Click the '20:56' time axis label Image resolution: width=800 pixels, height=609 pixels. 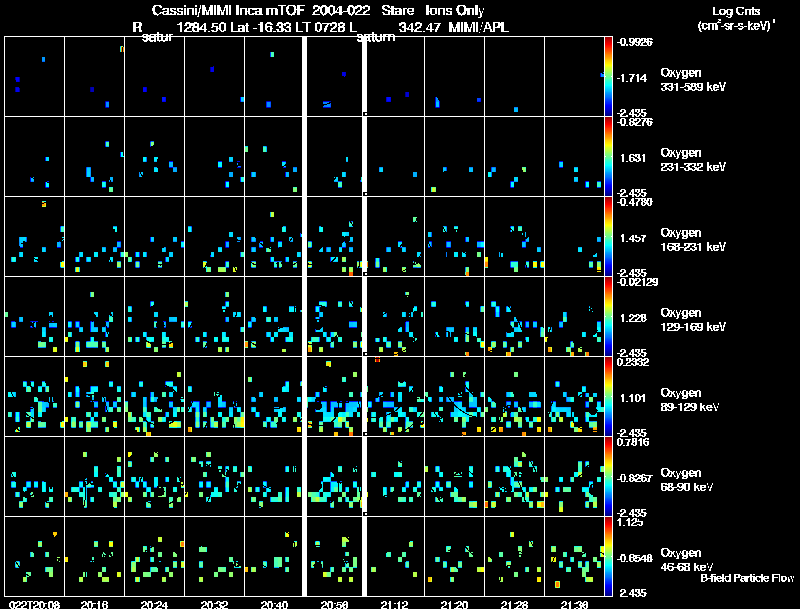click(335, 604)
